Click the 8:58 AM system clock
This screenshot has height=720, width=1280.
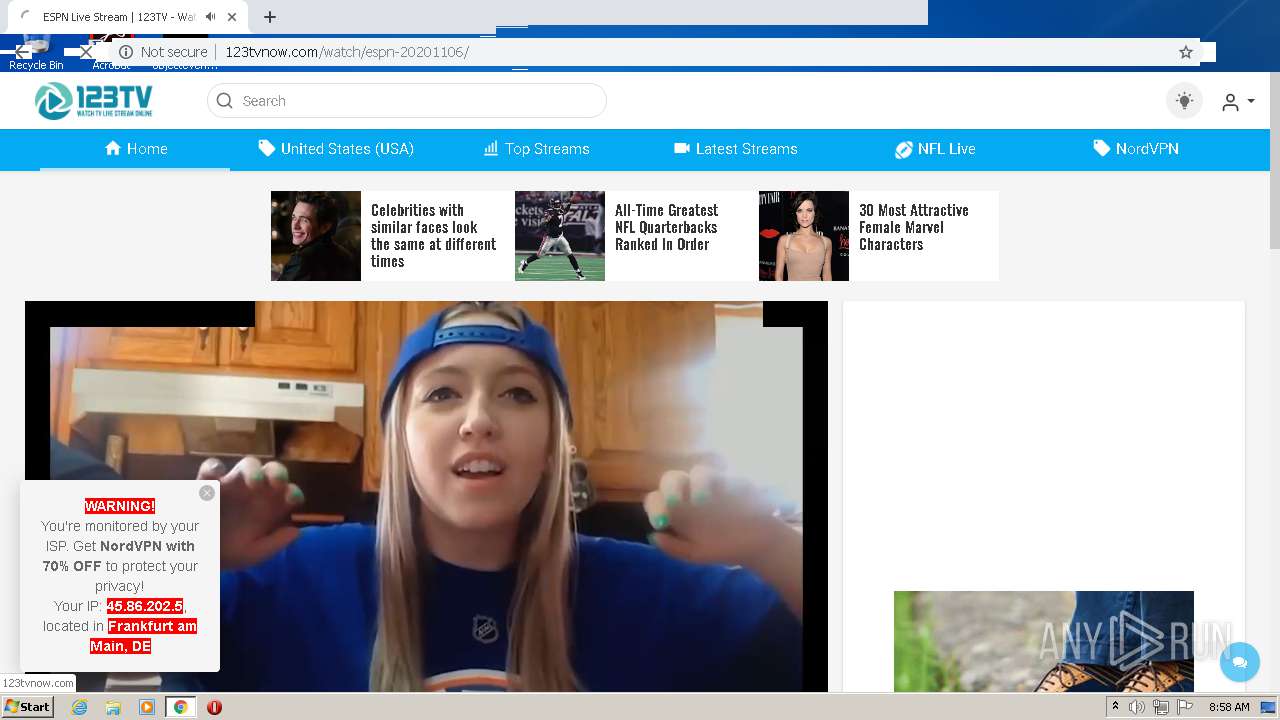tap(1229, 707)
